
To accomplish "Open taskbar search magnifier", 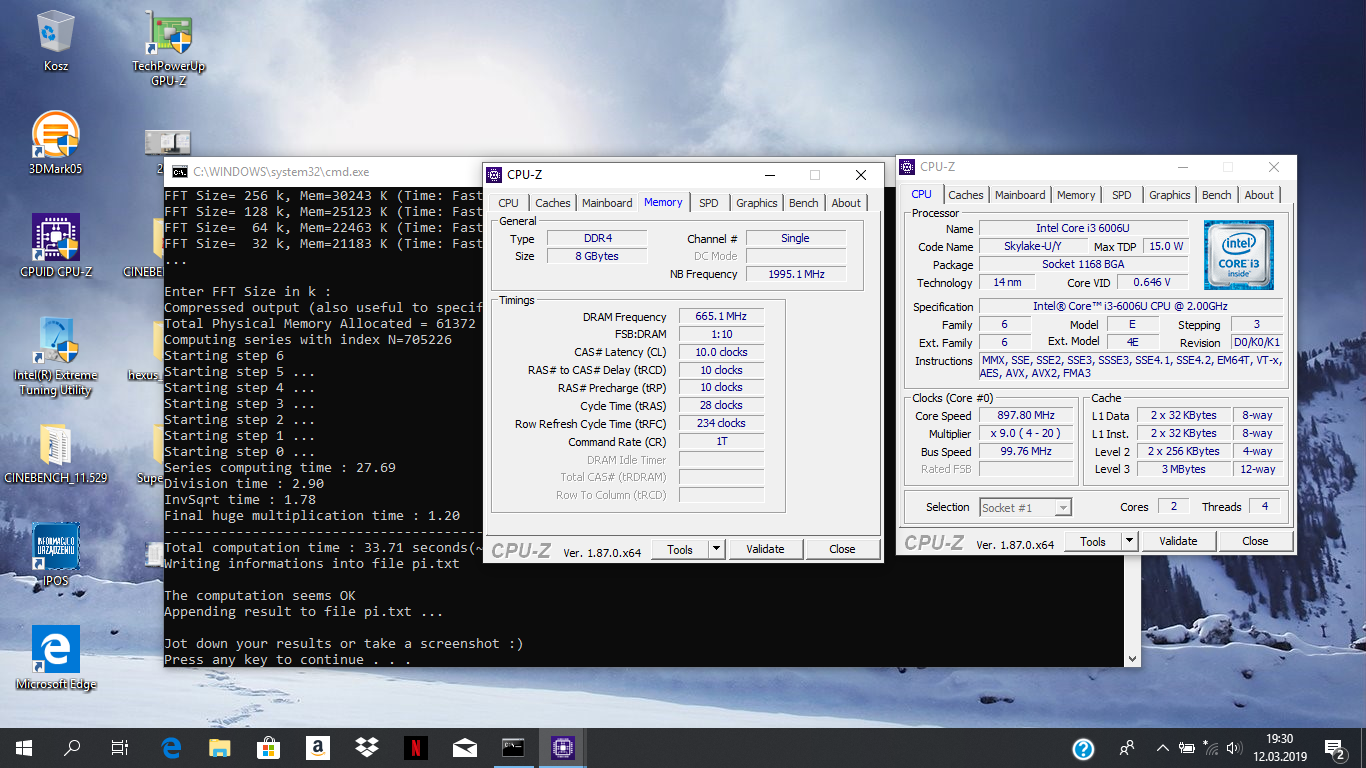I will point(72,748).
